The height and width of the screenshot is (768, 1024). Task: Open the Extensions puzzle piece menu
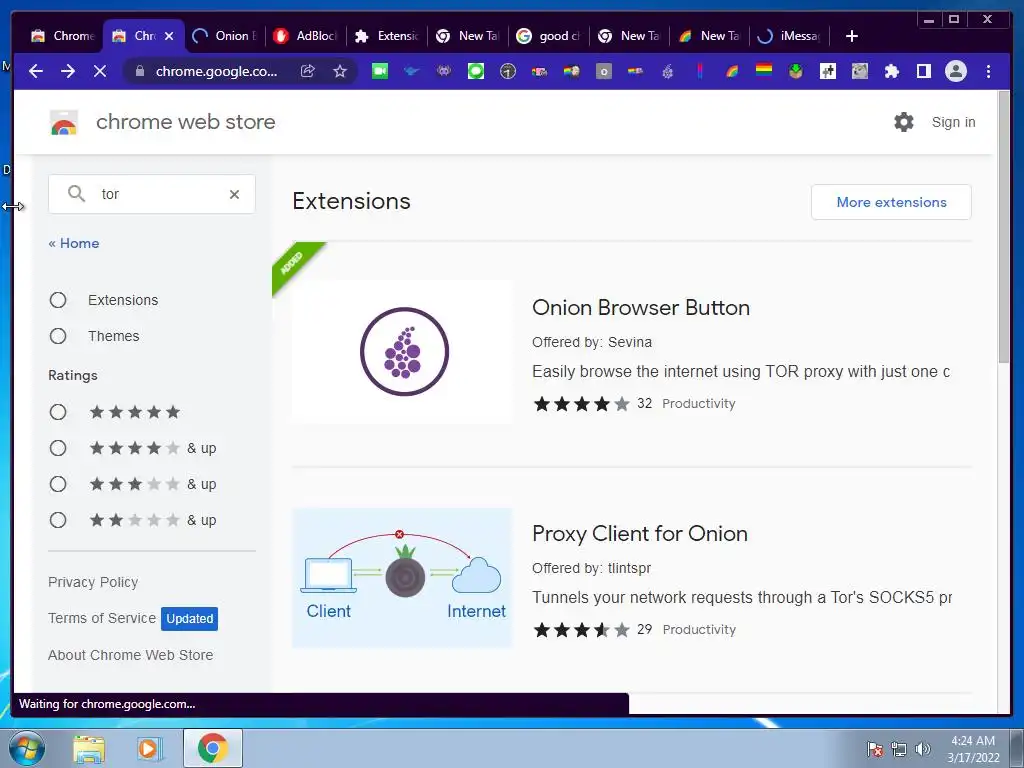pos(891,71)
